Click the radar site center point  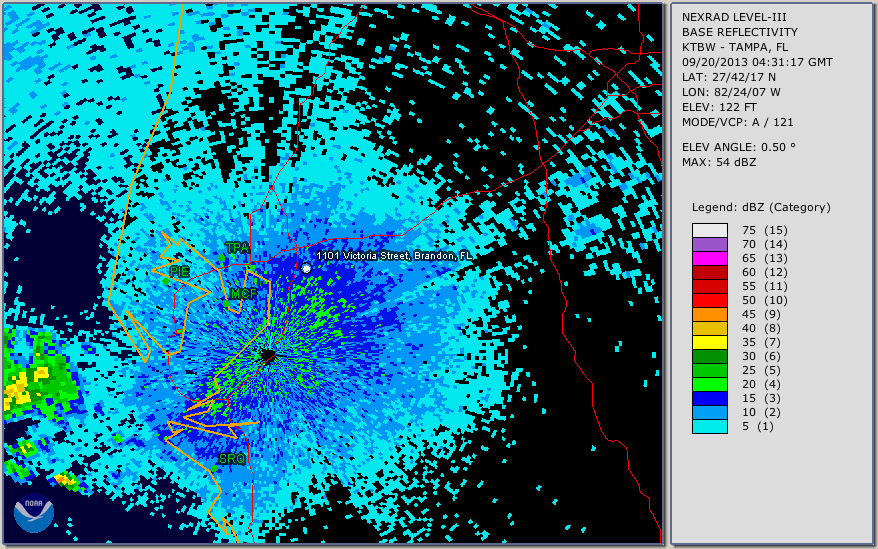(268, 355)
